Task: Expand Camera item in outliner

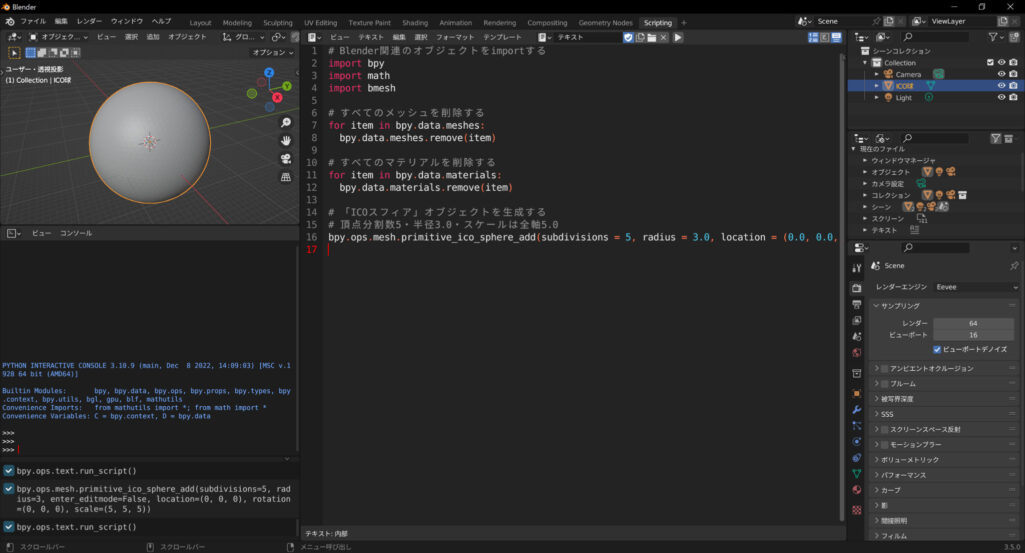Action: pos(877,74)
